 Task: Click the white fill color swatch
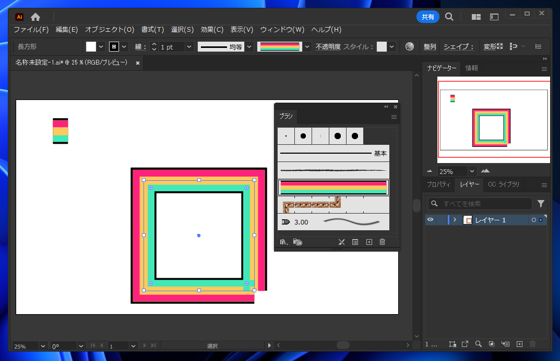pos(91,47)
